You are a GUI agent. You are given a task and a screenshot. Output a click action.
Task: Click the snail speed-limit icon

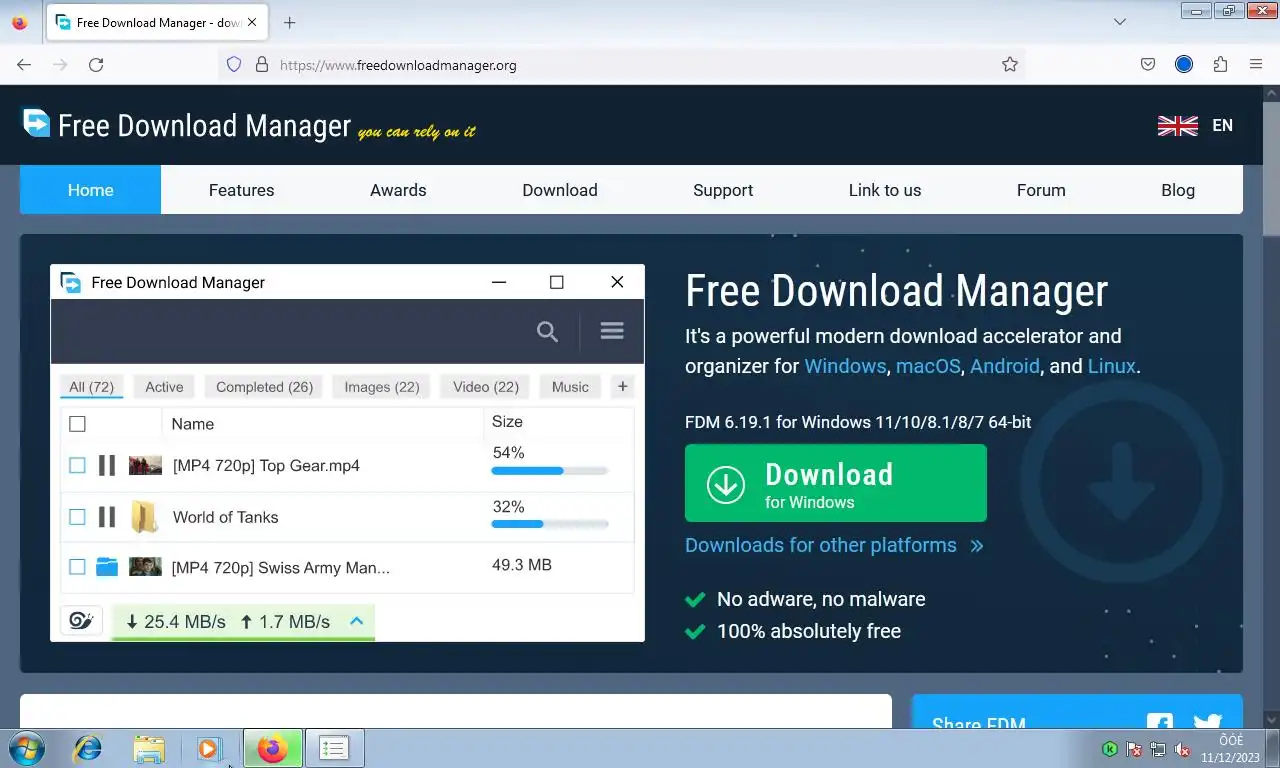81,621
